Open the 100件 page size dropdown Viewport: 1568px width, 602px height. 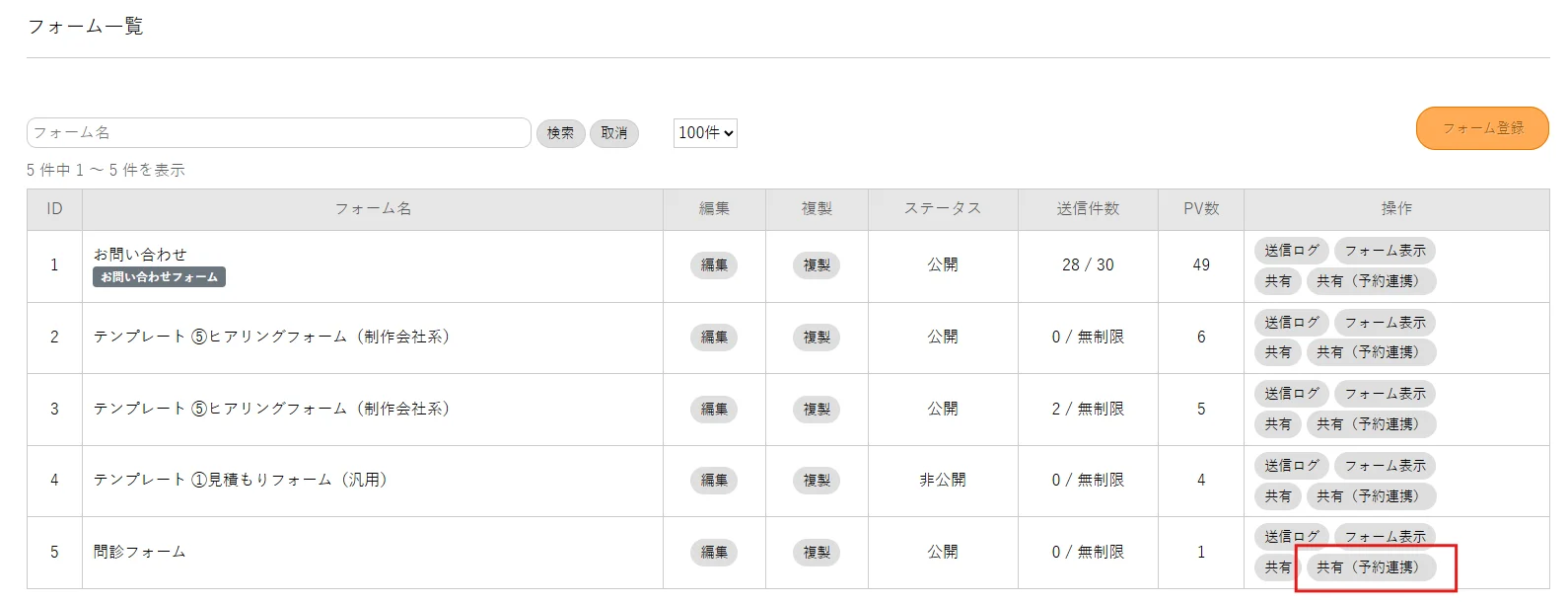pos(705,133)
